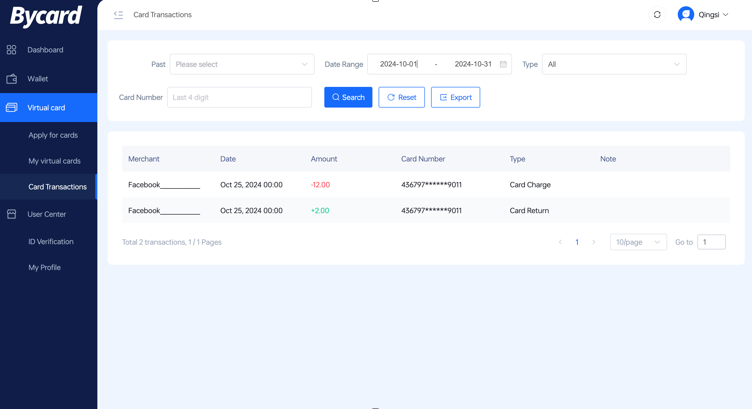Open the Wallet page
The image size is (752, 409).
pos(37,79)
